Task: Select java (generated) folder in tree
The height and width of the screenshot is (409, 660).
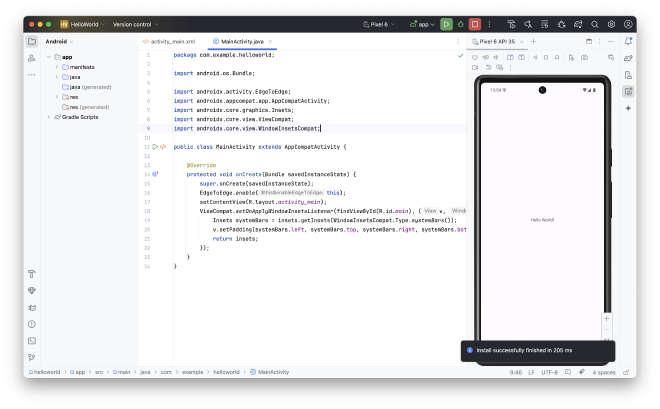Action: click(87, 87)
